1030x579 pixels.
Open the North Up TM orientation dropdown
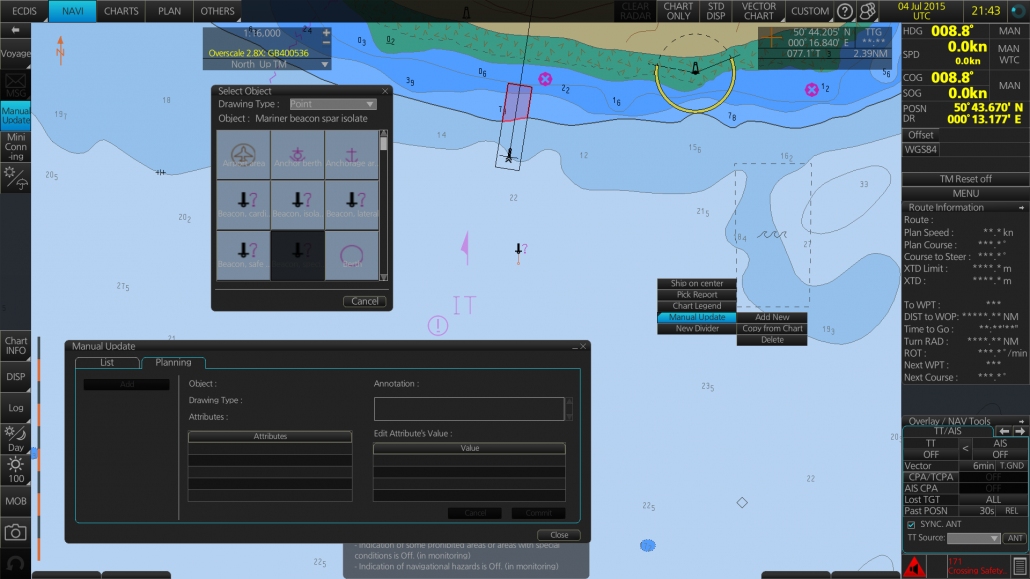pos(267,64)
